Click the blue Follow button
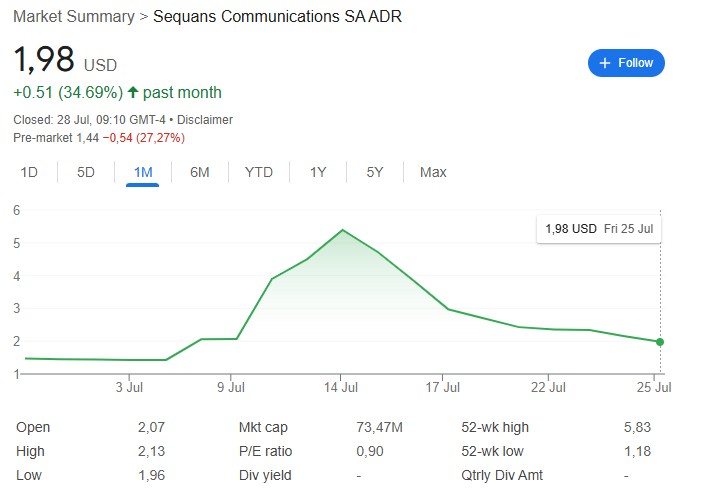This screenshot has width=718, height=499. (626, 63)
